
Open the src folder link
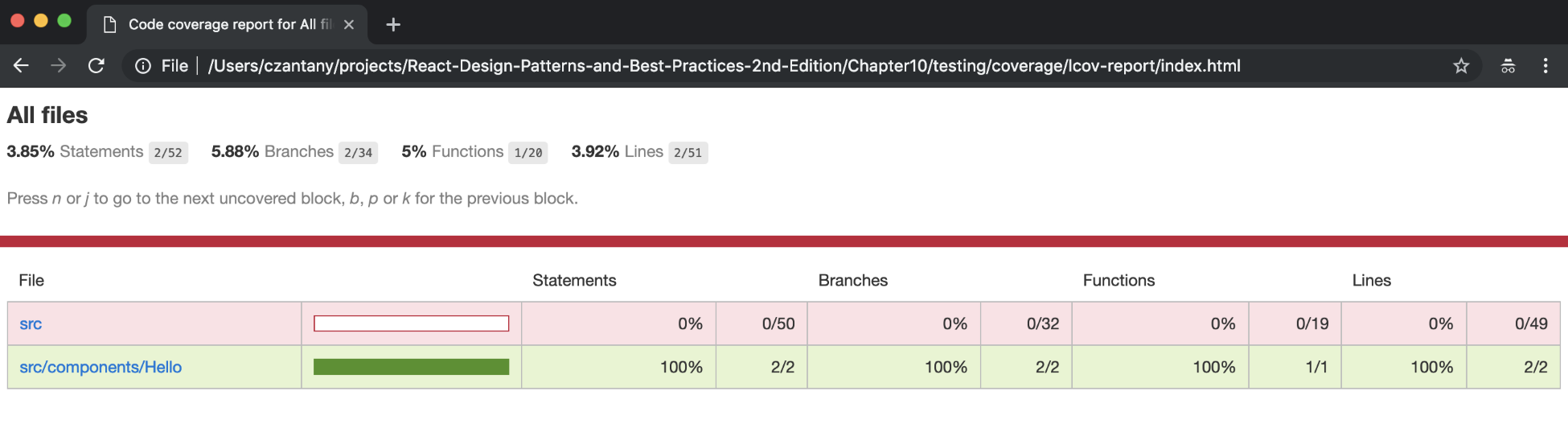(31, 324)
